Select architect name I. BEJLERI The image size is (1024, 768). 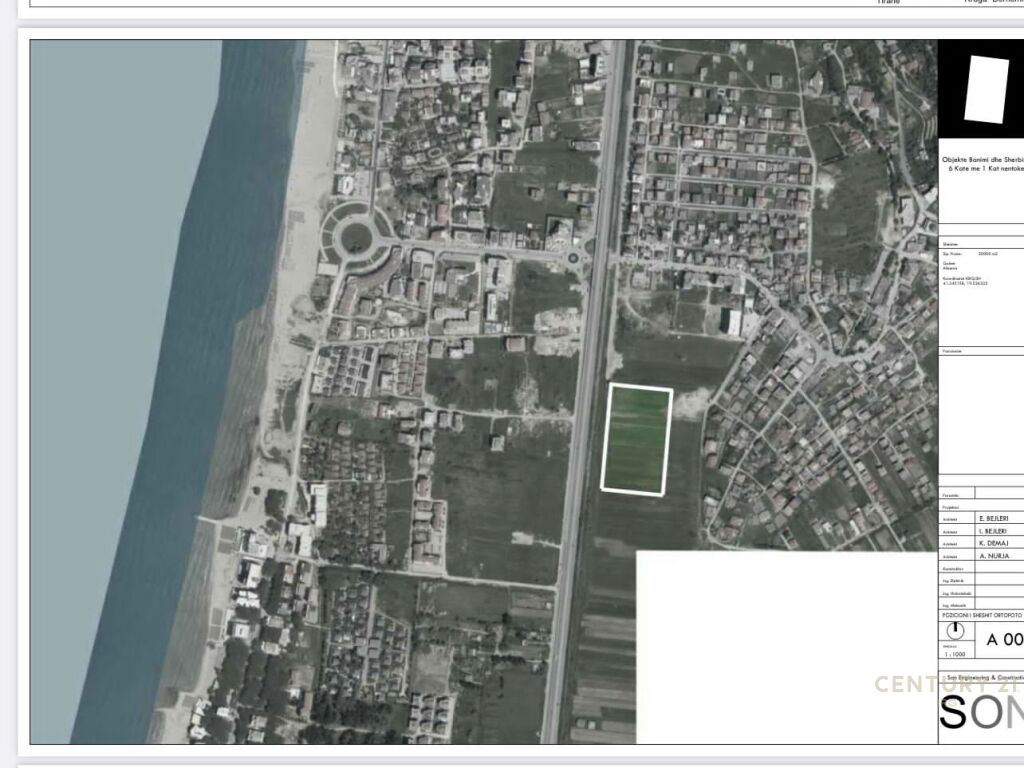click(x=993, y=531)
